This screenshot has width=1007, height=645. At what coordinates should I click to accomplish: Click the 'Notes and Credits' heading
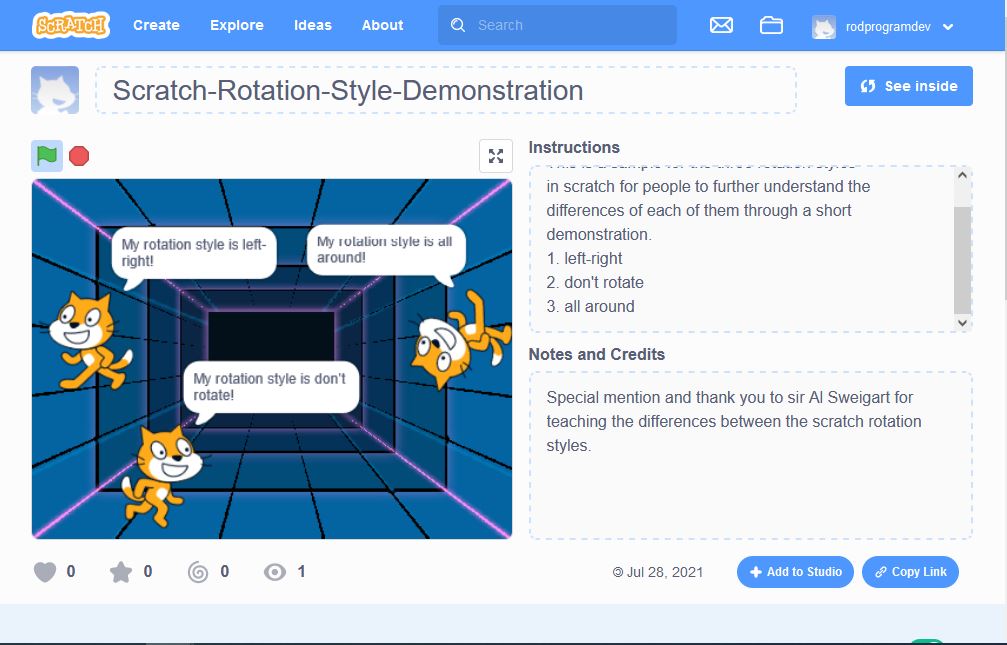click(x=597, y=354)
